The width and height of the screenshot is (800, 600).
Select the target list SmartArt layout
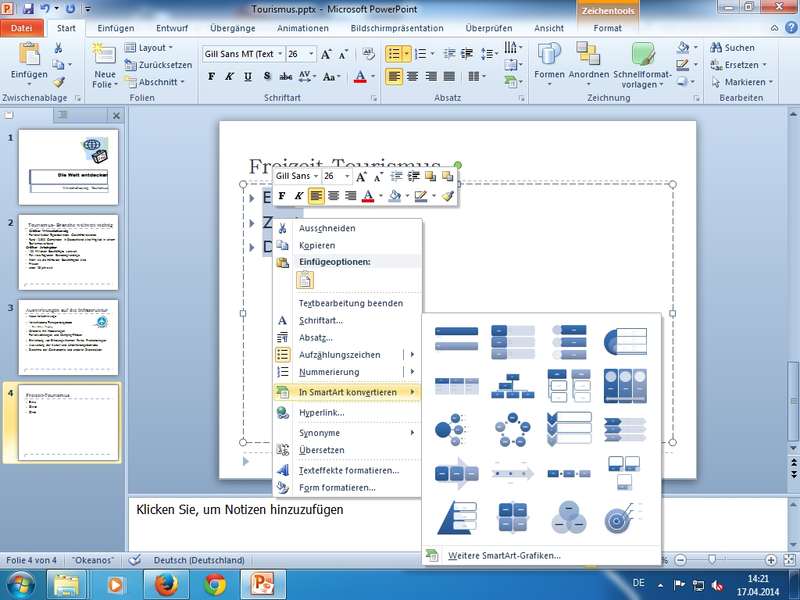pyautogui.click(x=623, y=517)
